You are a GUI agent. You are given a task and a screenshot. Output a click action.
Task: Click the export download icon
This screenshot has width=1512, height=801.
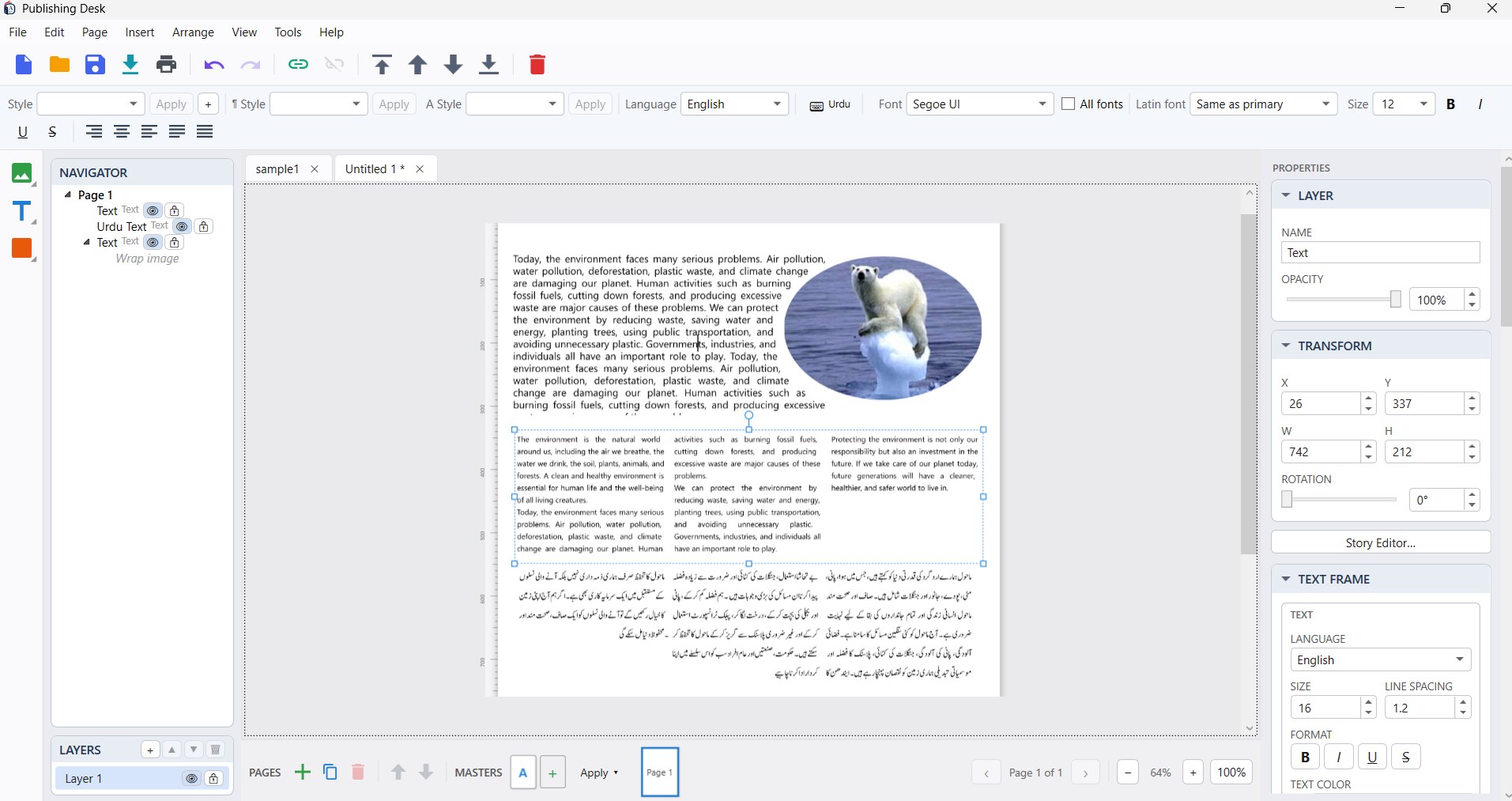pos(130,65)
